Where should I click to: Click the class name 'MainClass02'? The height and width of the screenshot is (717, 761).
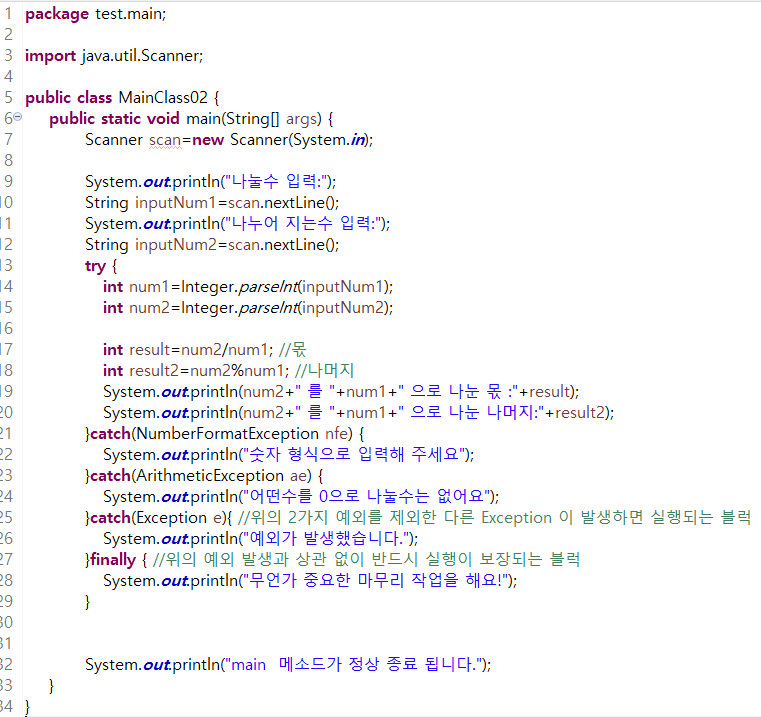[x=163, y=98]
